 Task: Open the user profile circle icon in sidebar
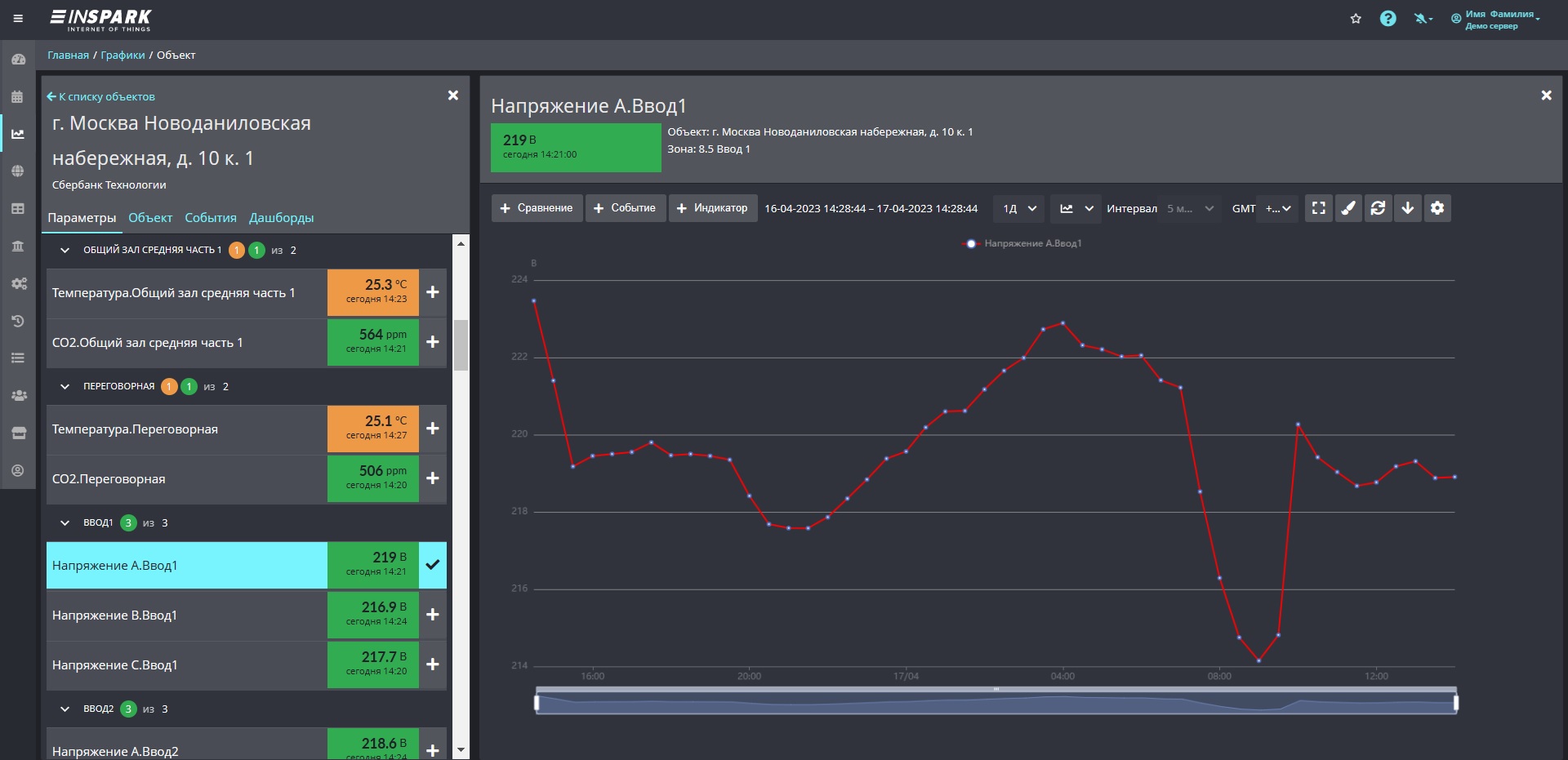tap(18, 471)
